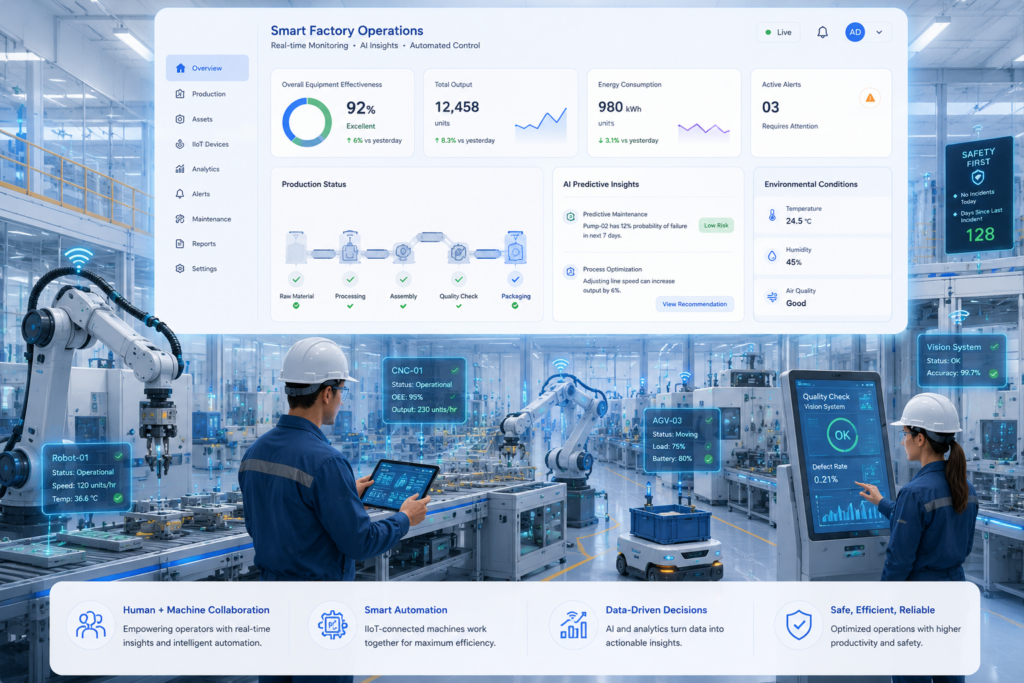Click the OEE 92% donut progress ring
The height and width of the screenshot is (683, 1024).
307,122
